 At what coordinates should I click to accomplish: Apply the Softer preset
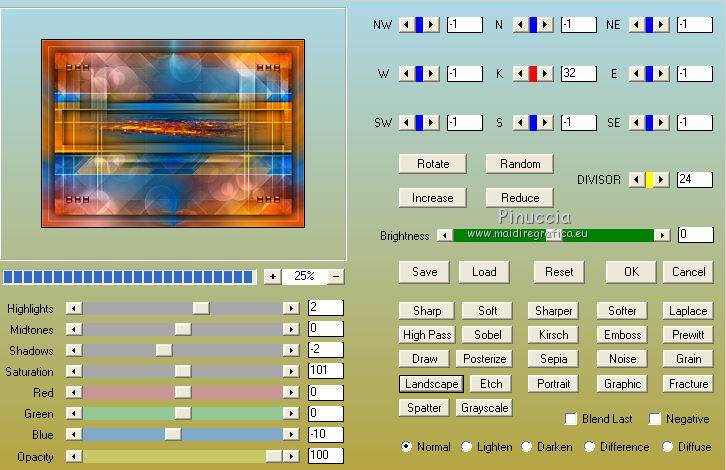pos(622,311)
